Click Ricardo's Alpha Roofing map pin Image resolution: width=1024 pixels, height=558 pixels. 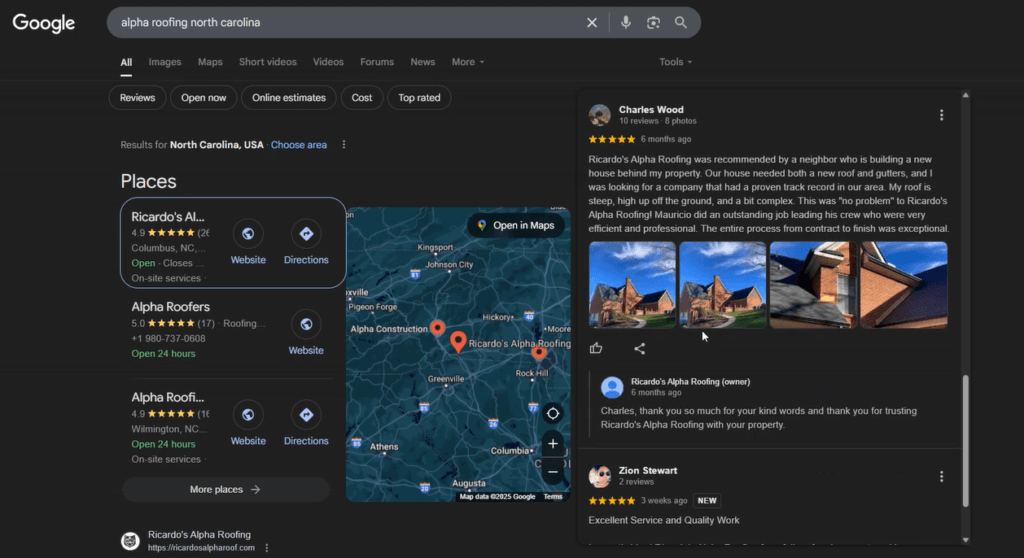(x=458, y=342)
